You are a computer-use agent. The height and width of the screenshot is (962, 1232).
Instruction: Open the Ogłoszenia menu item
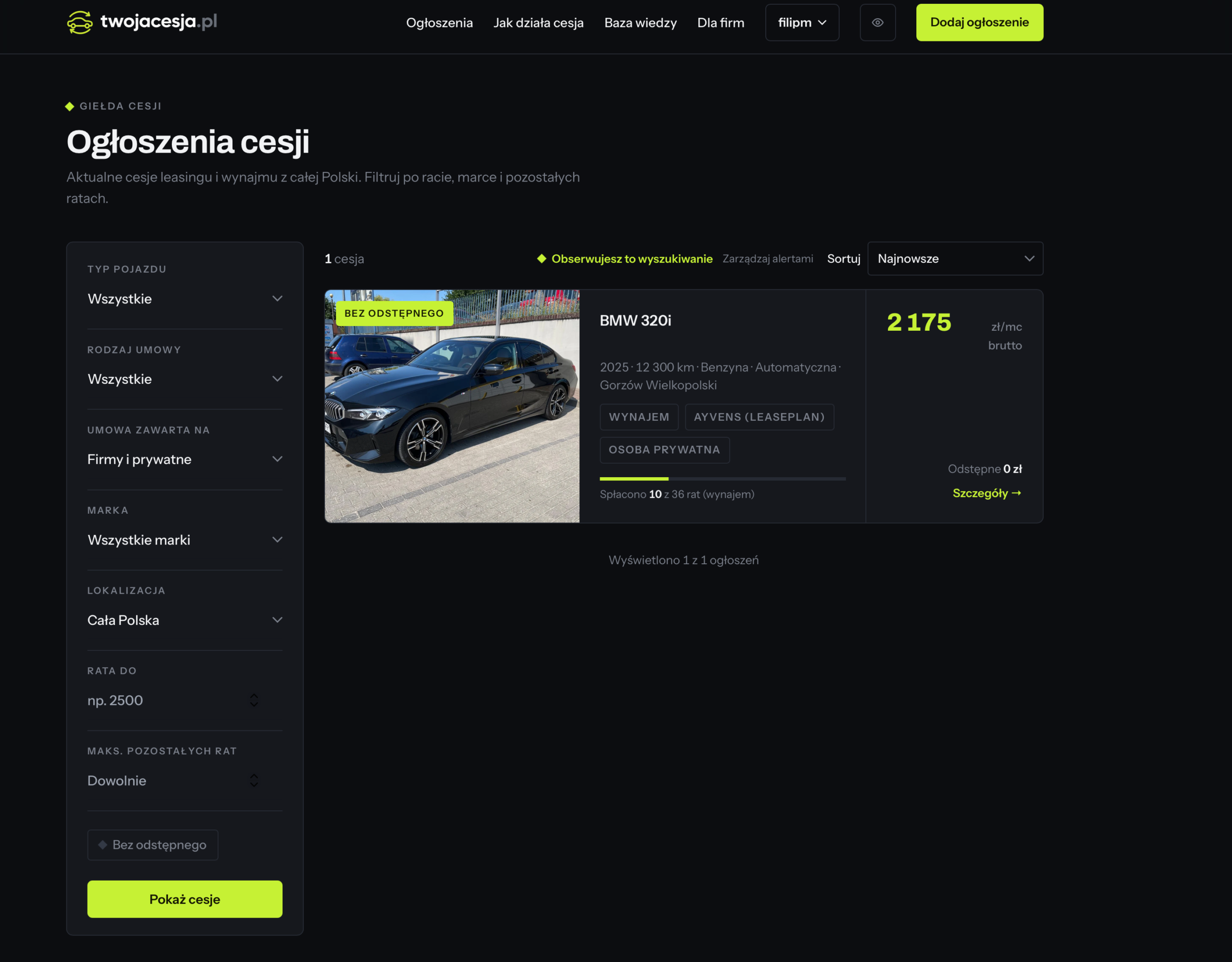click(x=439, y=23)
